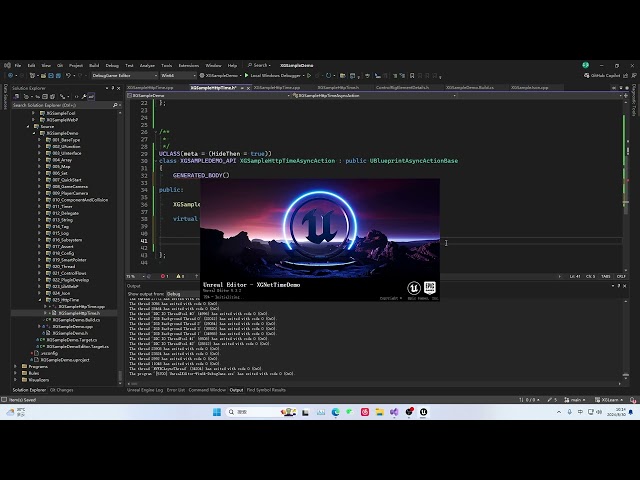Expand the Programs folder
The image size is (640, 480).
pyautogui.click(x=16, y=367)
